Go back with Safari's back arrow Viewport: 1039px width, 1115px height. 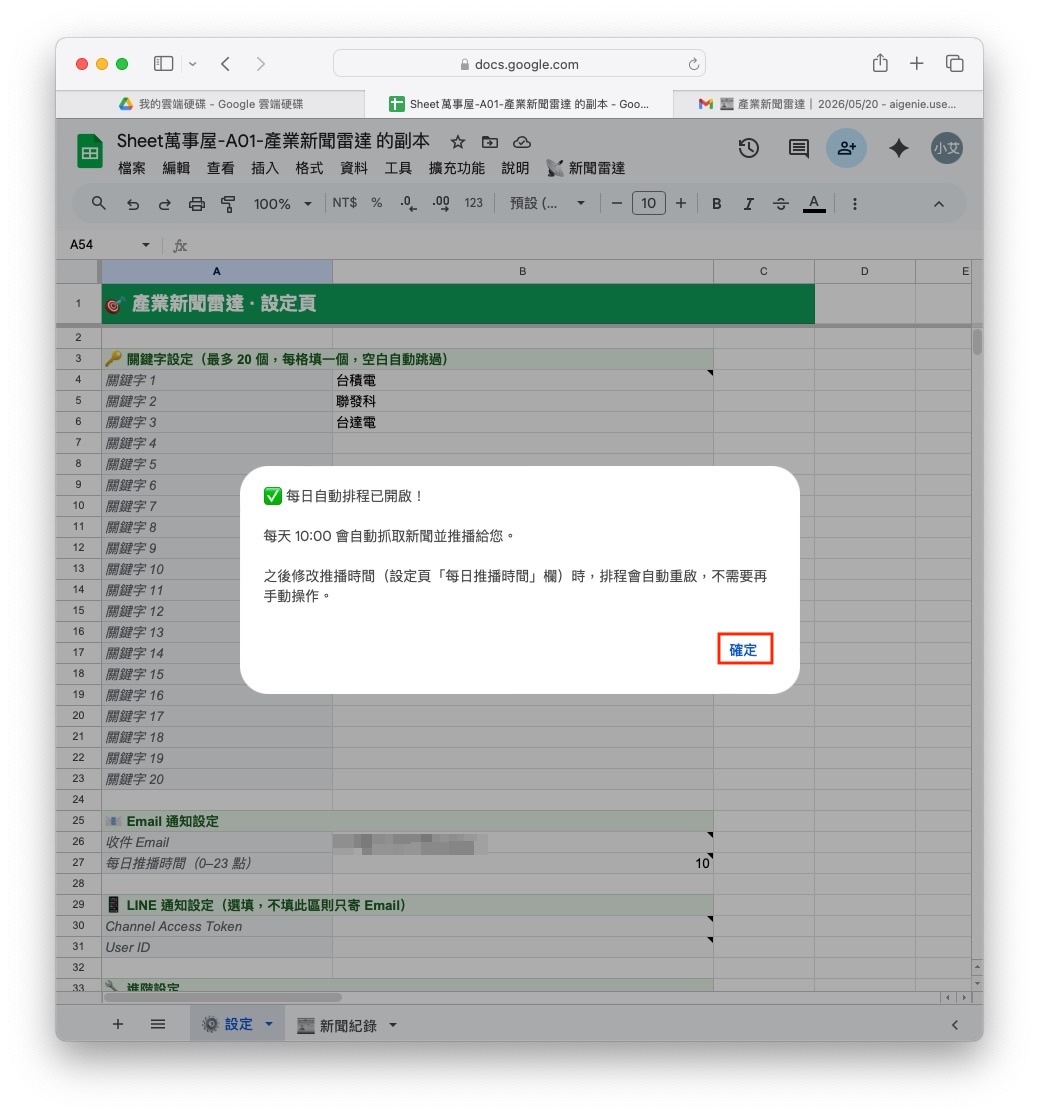point(225,64)
